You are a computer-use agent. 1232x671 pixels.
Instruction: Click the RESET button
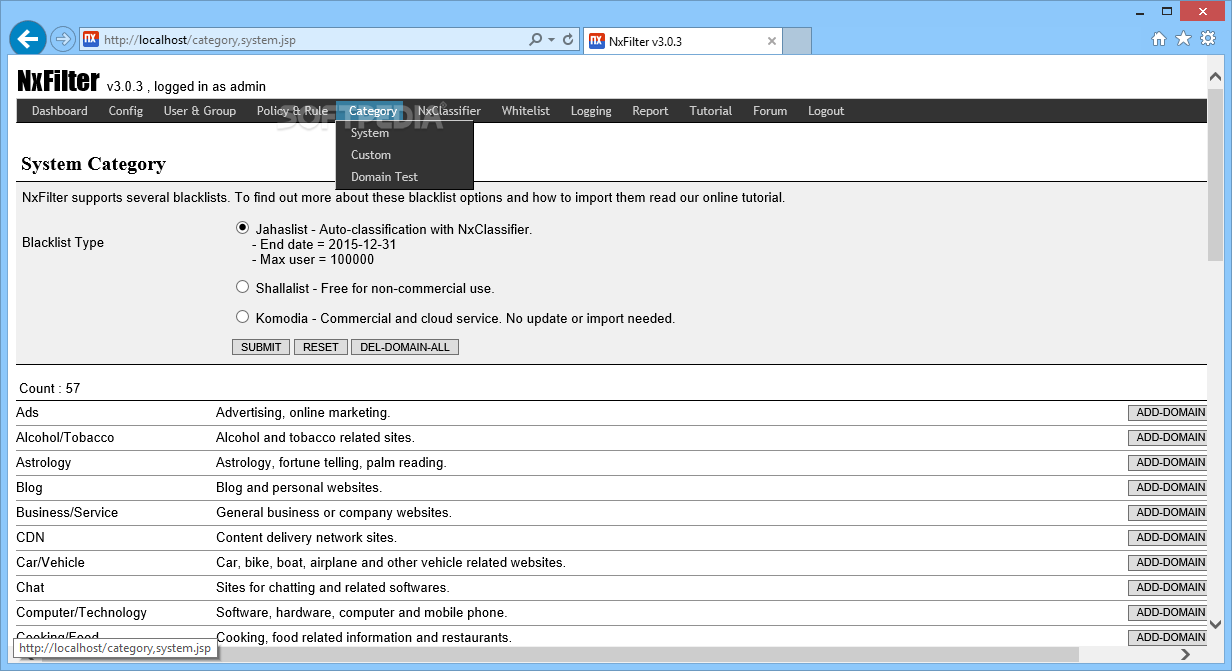coord(321,347)
